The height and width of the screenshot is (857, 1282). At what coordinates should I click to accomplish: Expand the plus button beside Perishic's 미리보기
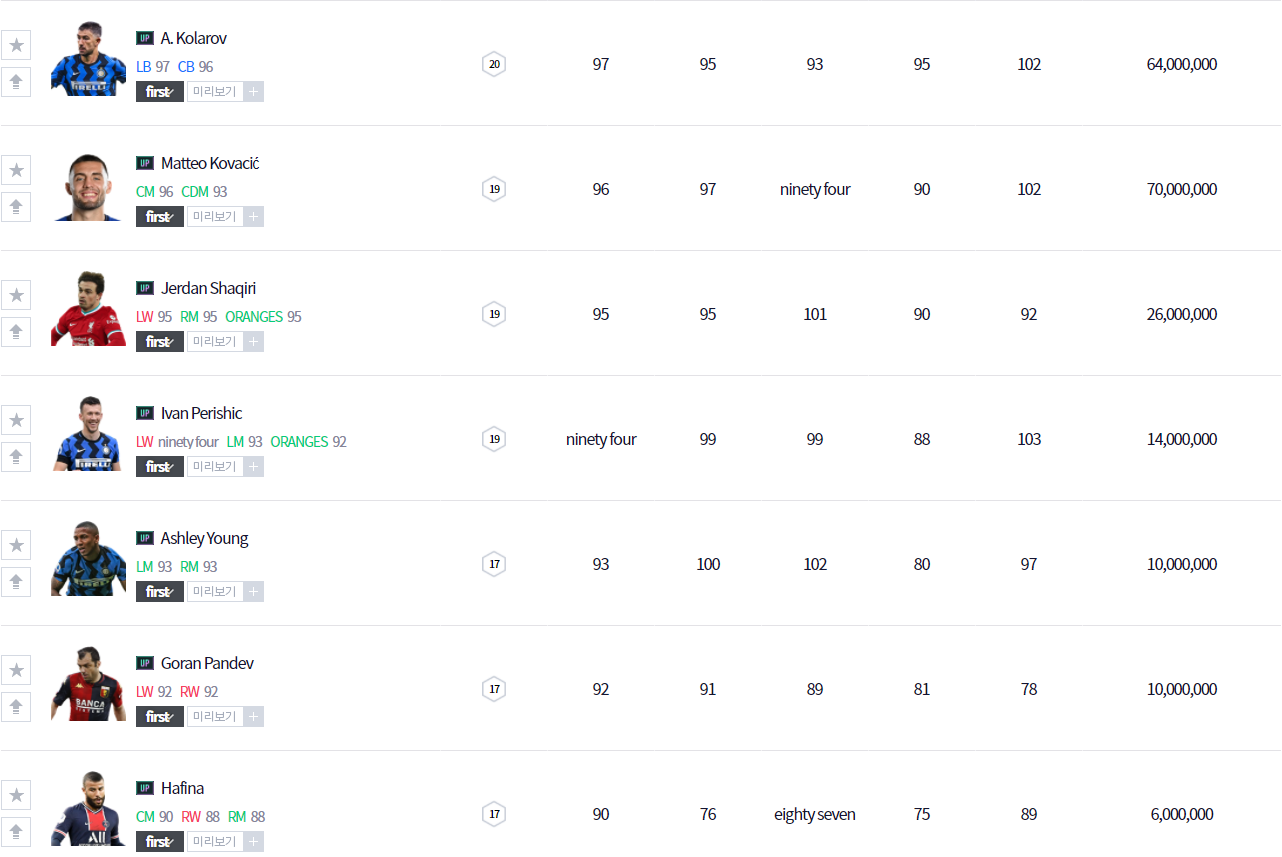point(254,467)
